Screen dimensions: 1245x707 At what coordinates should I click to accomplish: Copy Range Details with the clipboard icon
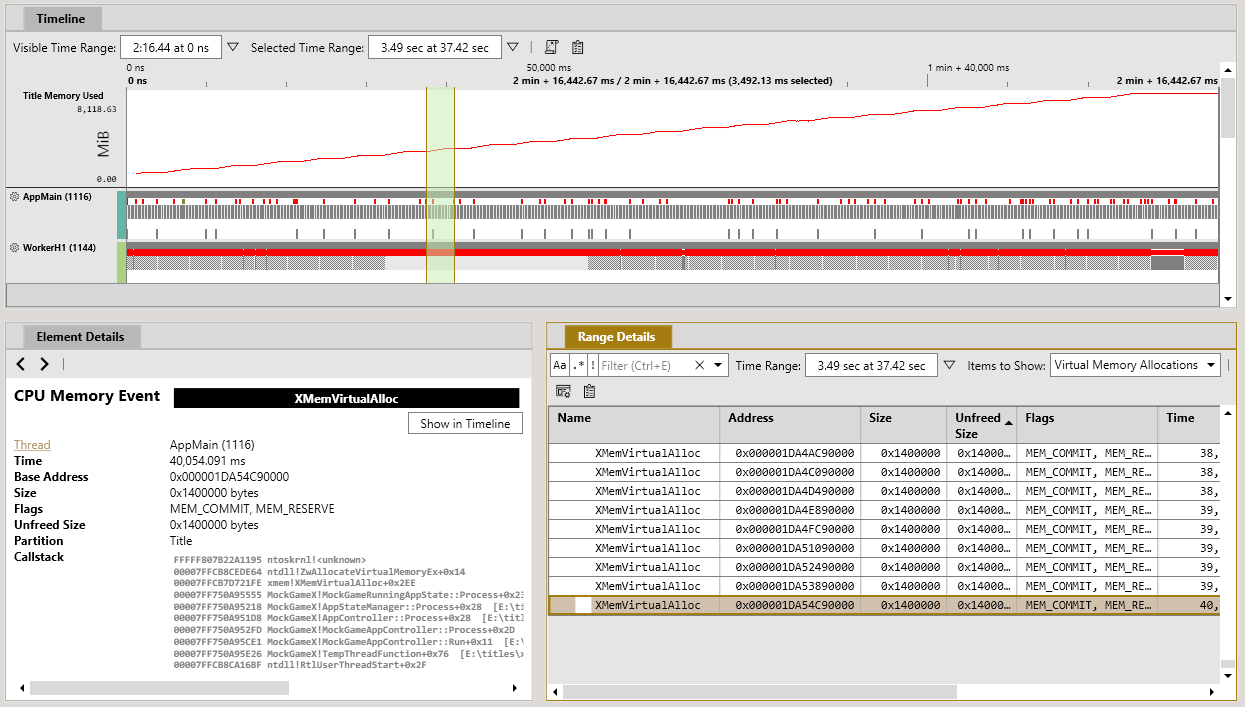point(589,391)
